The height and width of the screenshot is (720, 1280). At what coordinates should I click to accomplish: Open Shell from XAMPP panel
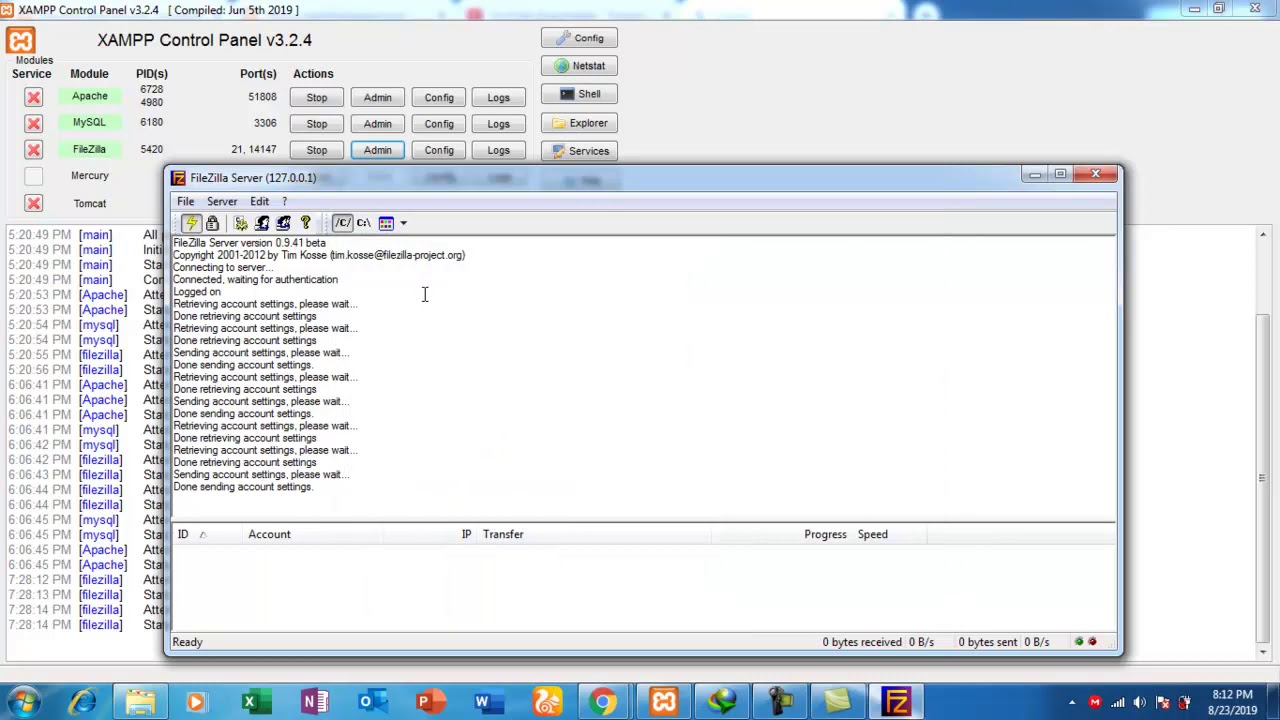pos(580,94)
